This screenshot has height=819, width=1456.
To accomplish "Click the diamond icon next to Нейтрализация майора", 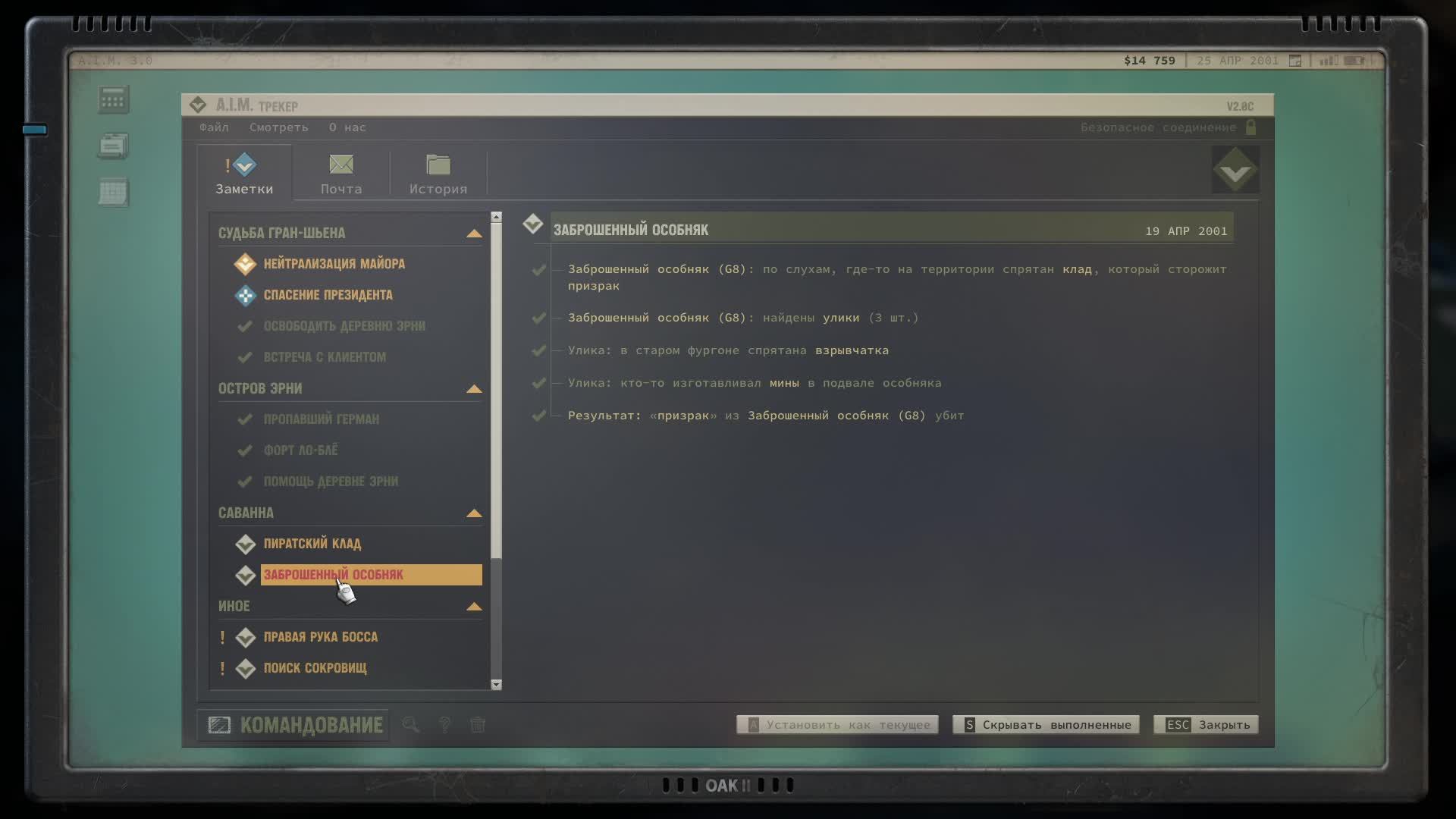I will coord(245,264).
